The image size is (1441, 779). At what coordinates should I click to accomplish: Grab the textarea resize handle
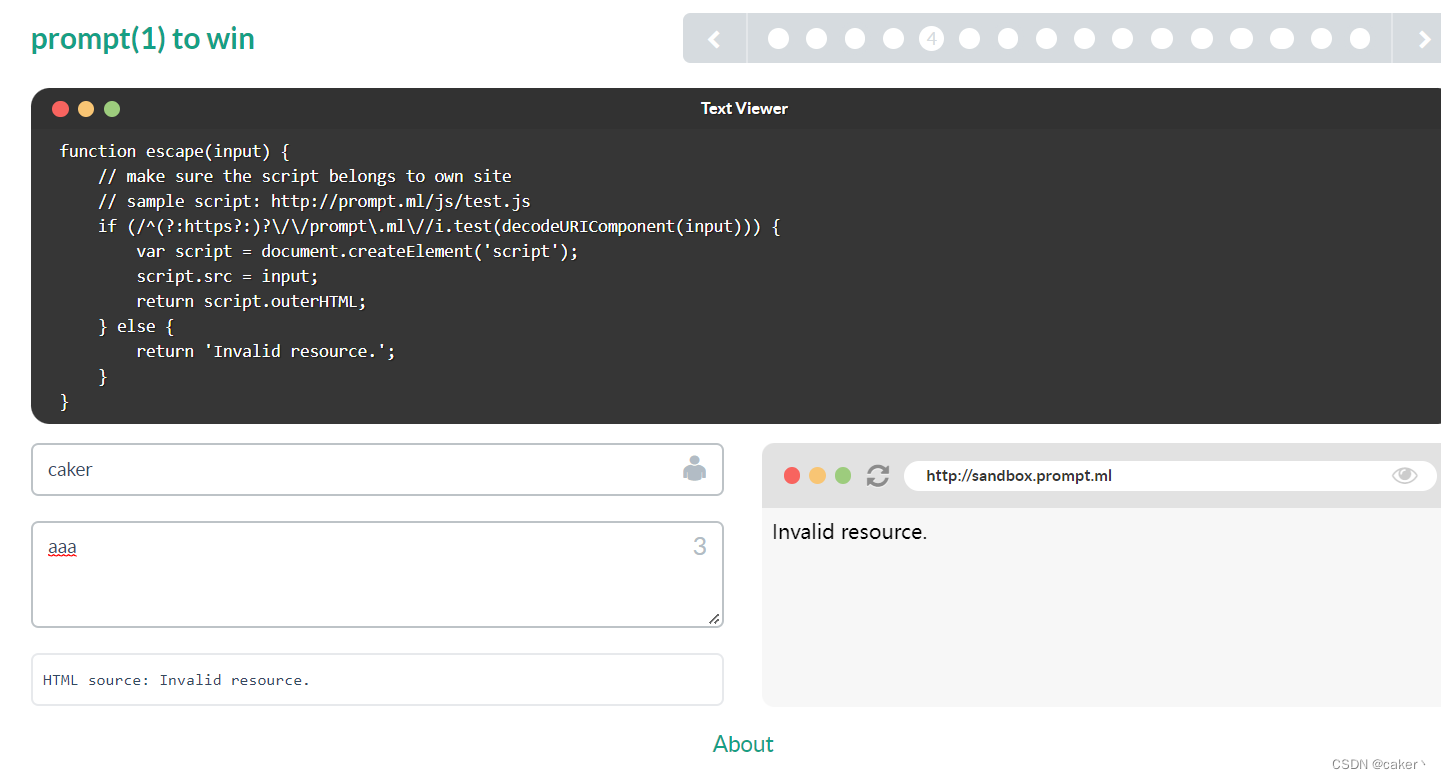(714, 619)
